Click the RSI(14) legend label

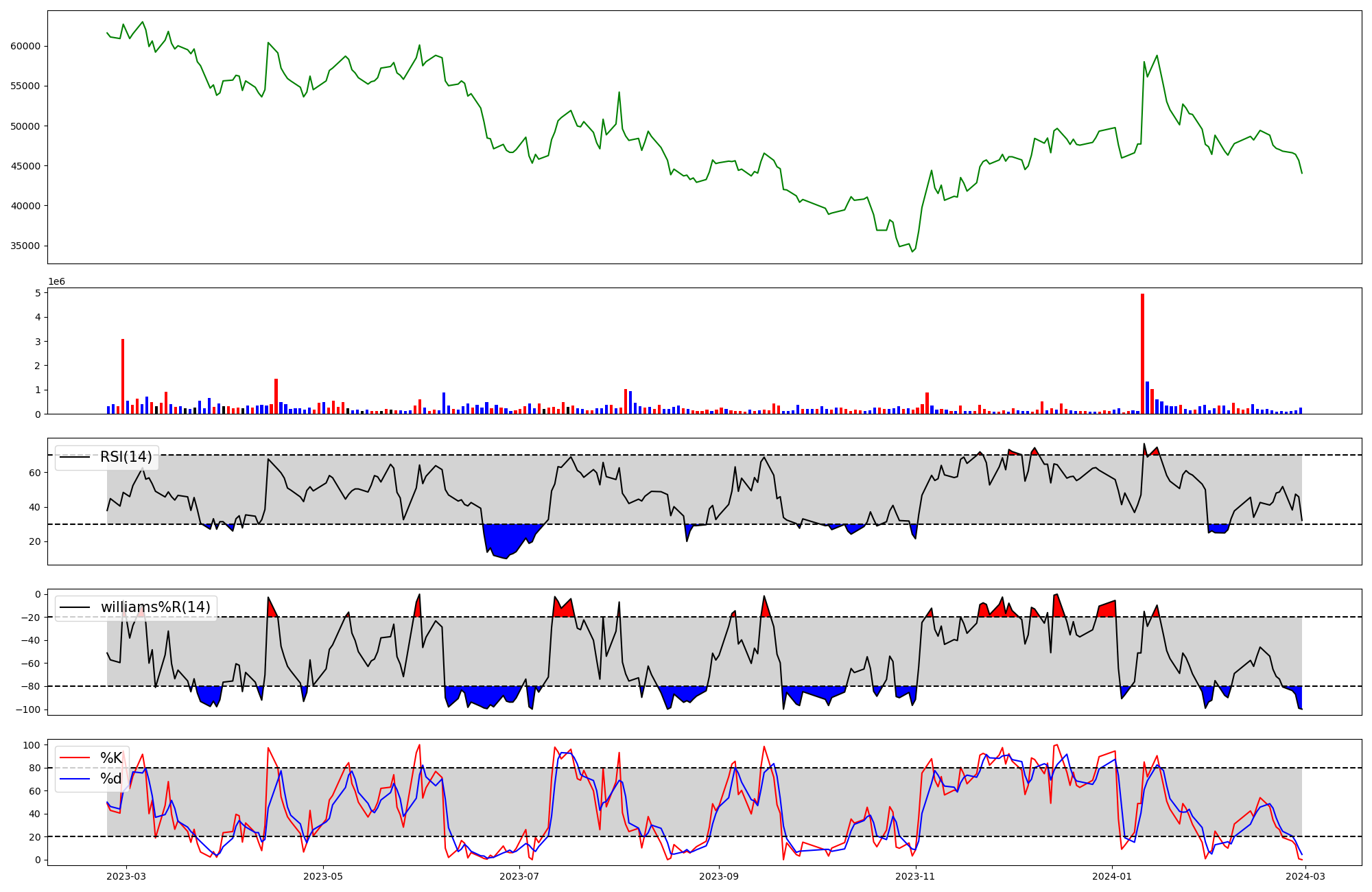pyautogui.click(x=126, y=457)
